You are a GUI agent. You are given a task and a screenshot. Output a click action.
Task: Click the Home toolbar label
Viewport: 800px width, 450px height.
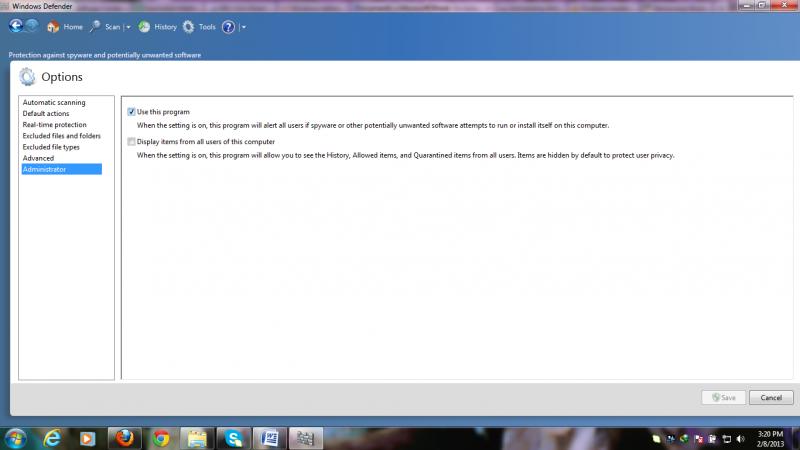(x=73, y=27)
